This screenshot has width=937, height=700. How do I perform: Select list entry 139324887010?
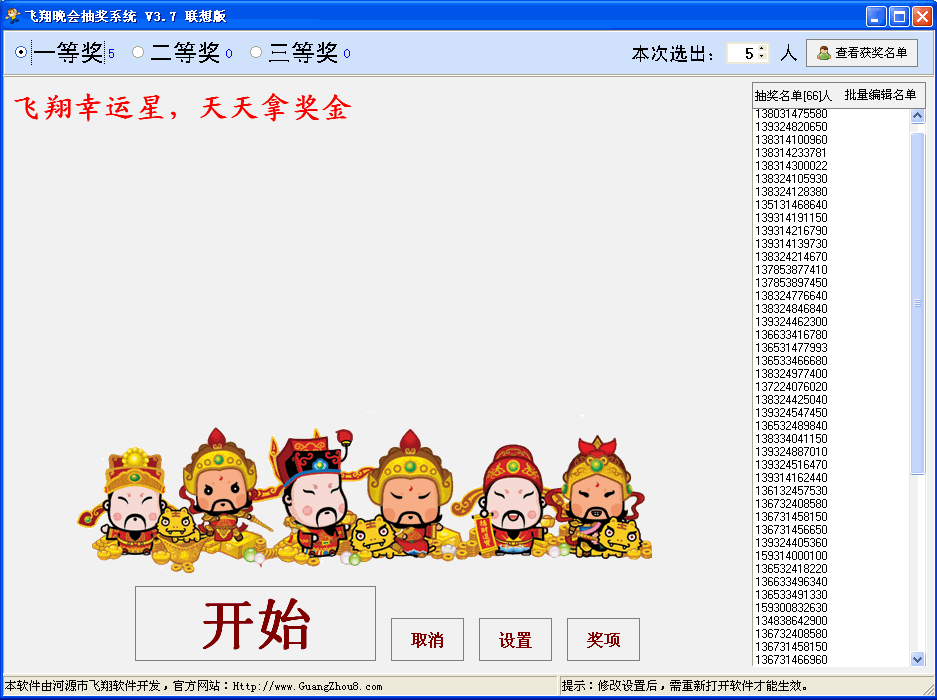tap(791, 452)
